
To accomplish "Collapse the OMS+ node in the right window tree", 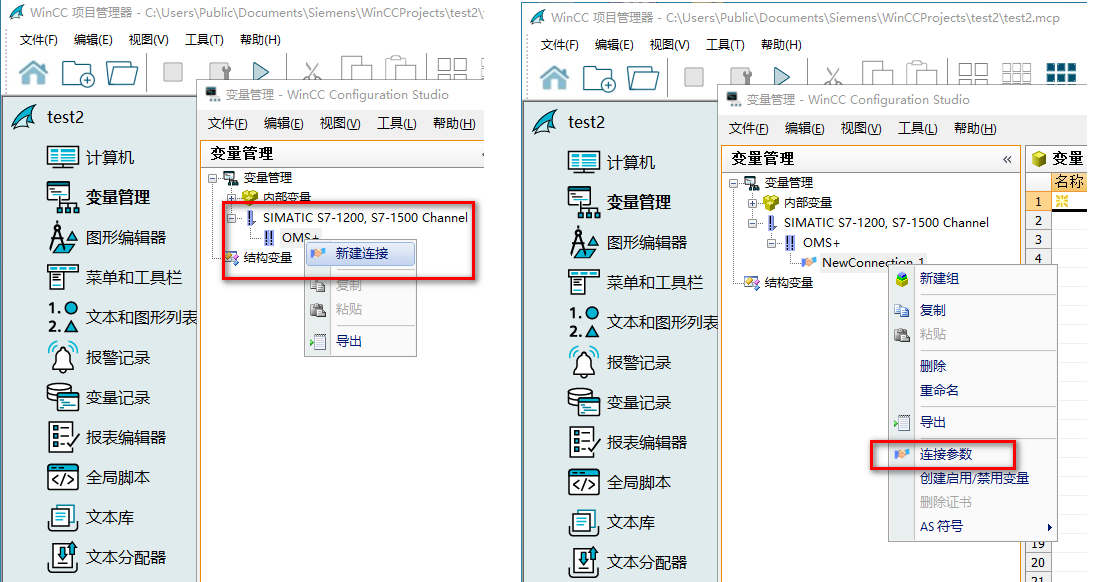I will [772, 243].
